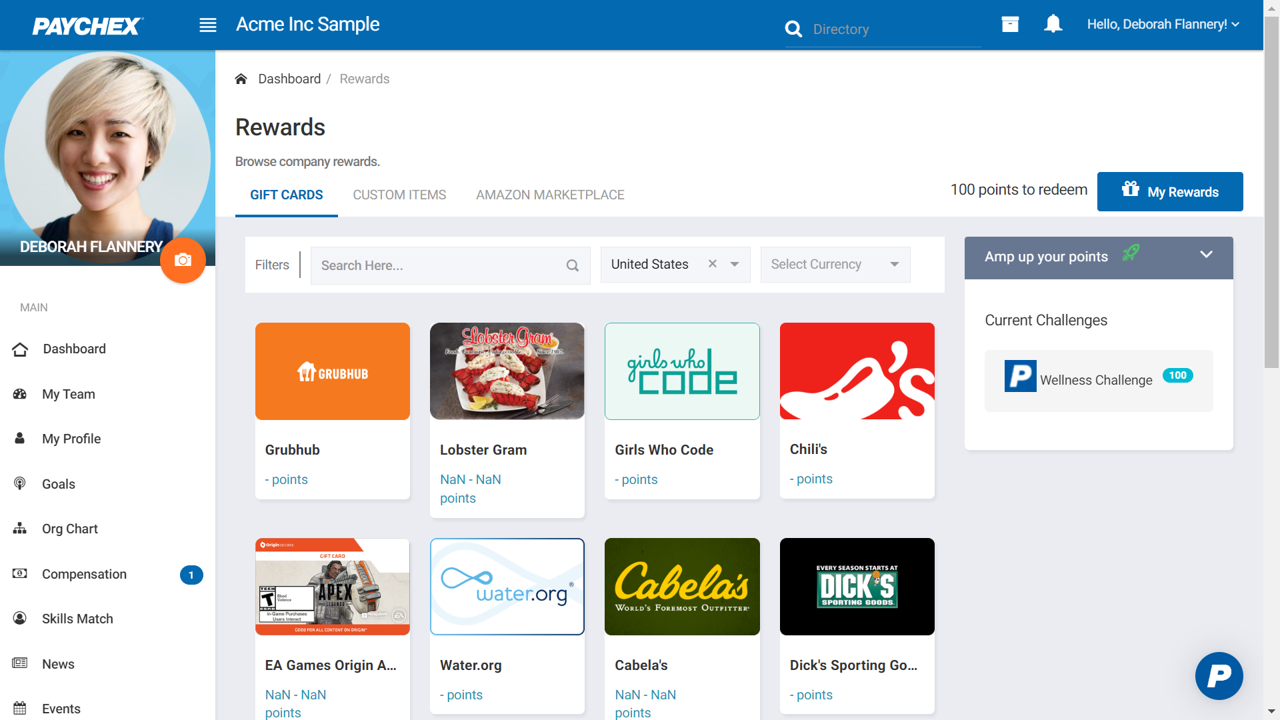This screenshot has height=720, width=1280.
Task: Click the Directory search magnifier icon
Action: coord(793,29)
